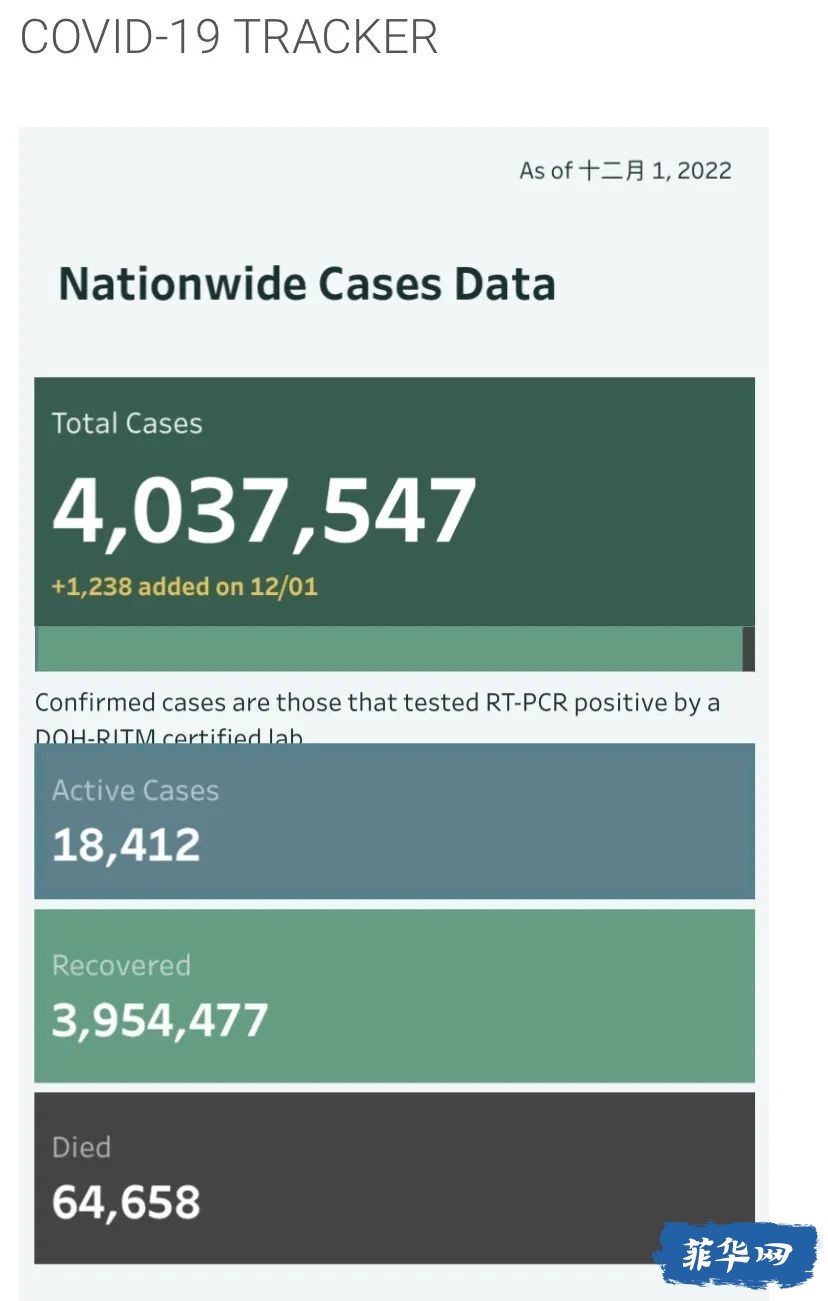
Task: Click the 4,037,547 total cases number
Action: [x=264, y=510]
